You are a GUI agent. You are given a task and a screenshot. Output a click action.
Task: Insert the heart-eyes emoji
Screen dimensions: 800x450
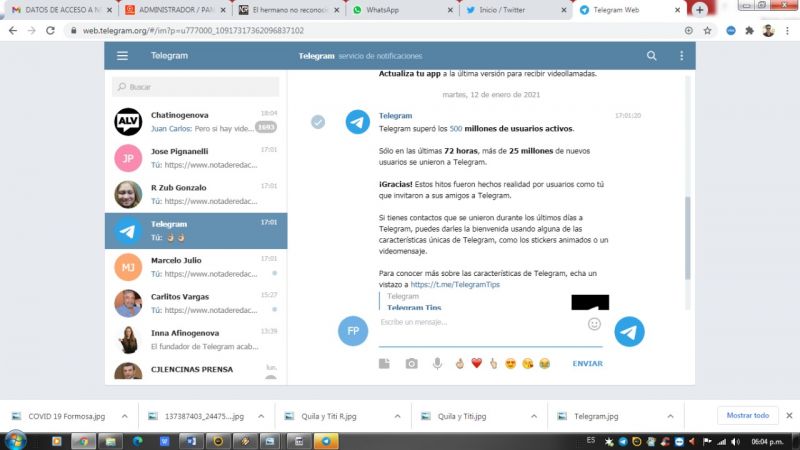510,363
